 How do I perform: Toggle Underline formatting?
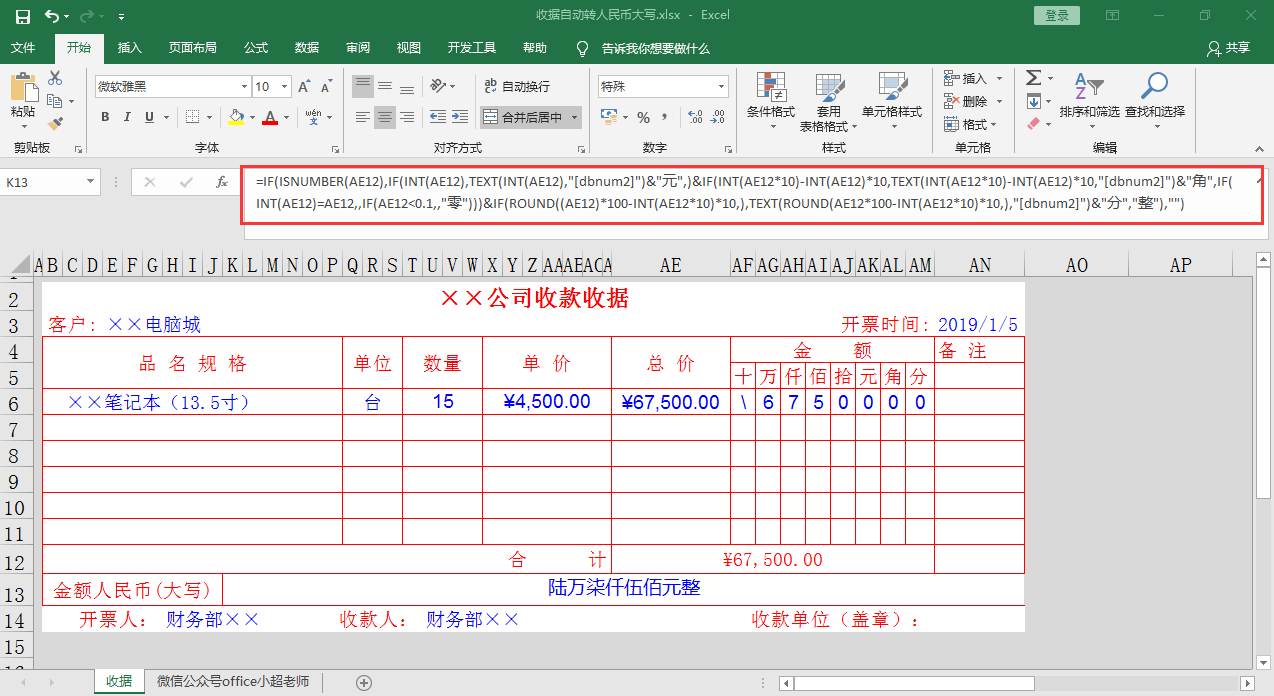pos(149,117)
